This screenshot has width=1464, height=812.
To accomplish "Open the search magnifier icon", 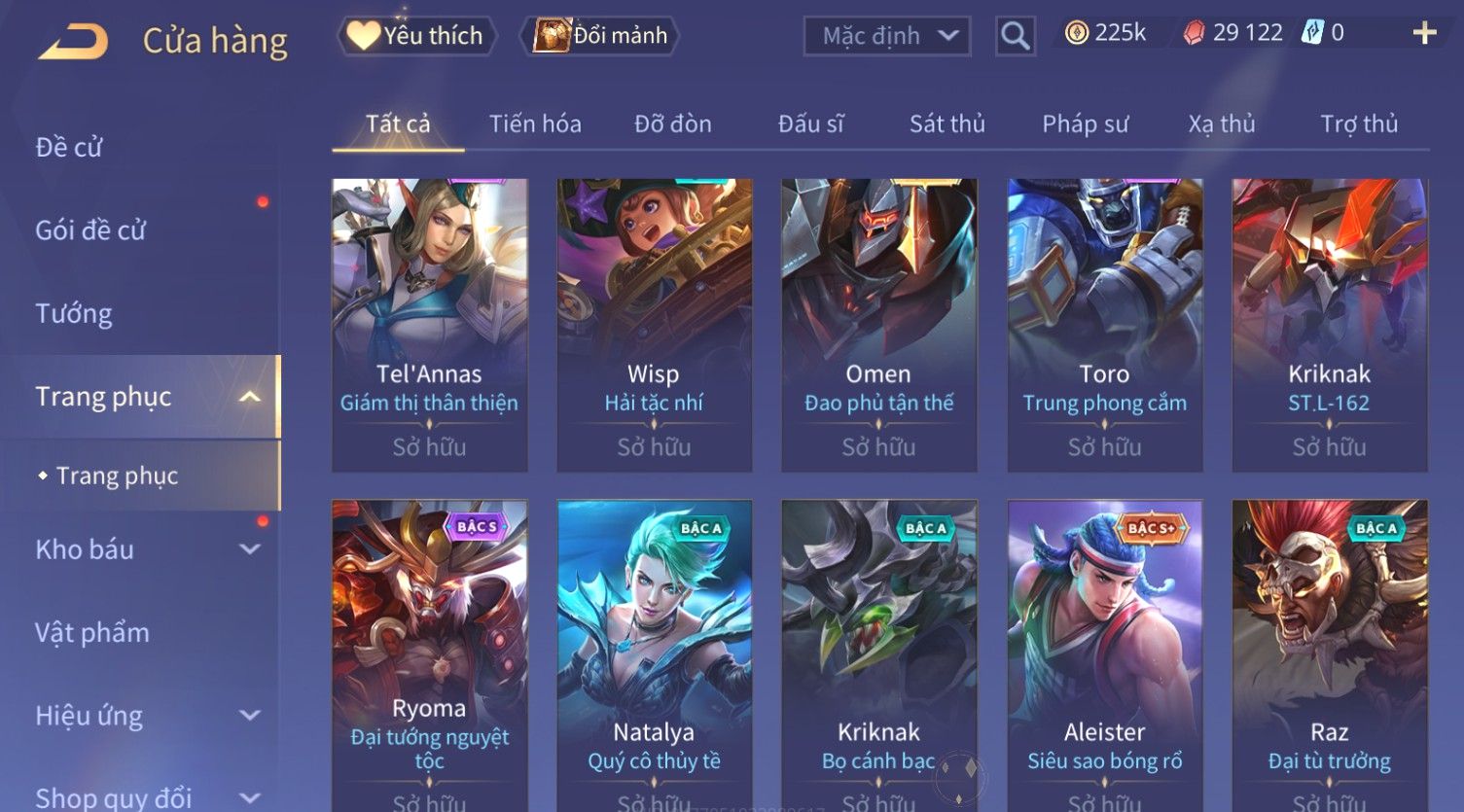I will 1015,36.
